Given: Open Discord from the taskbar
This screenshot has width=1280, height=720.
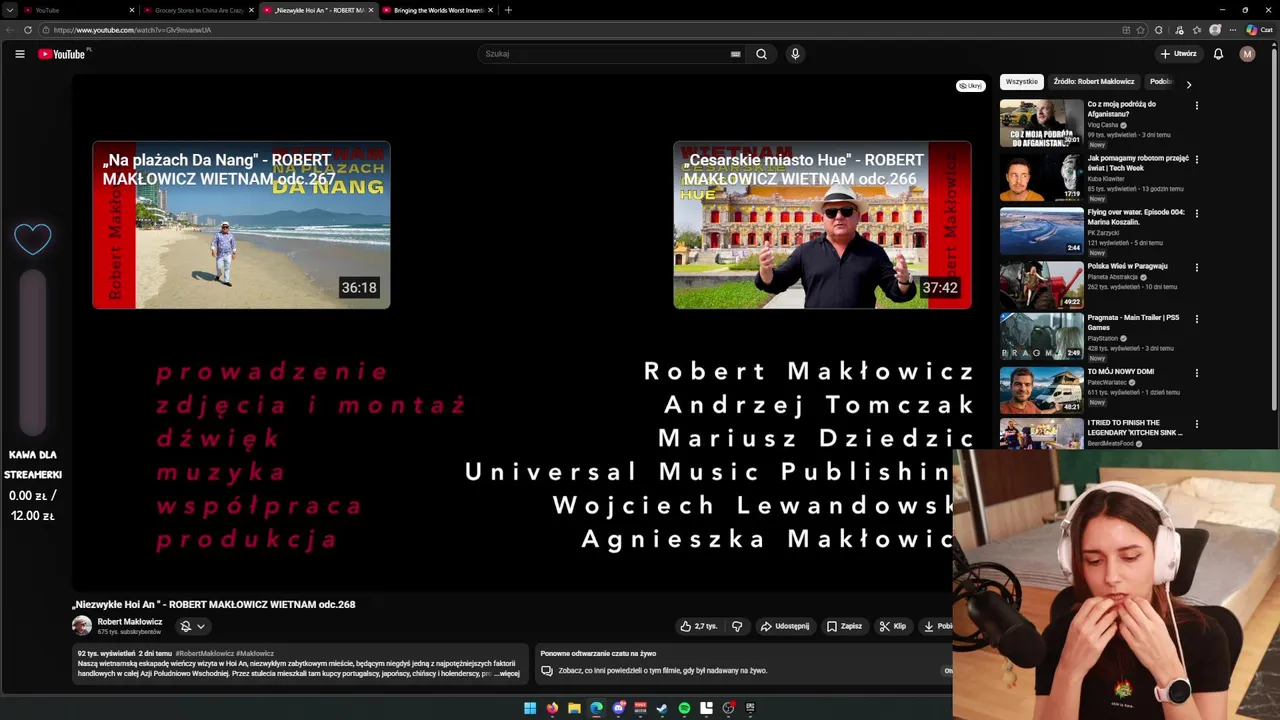Looking at the screenshot, I should 618,708.
